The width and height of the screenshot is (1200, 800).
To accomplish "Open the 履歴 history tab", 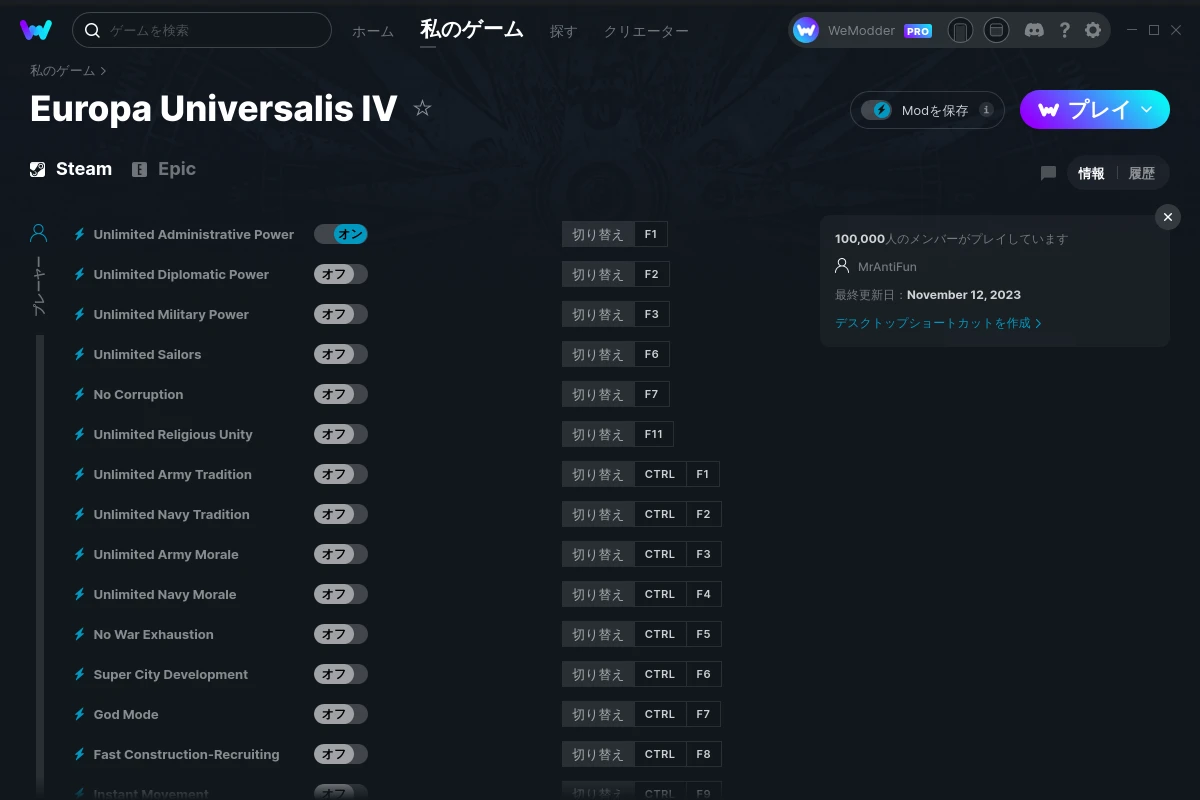I will pos(1141,173).
